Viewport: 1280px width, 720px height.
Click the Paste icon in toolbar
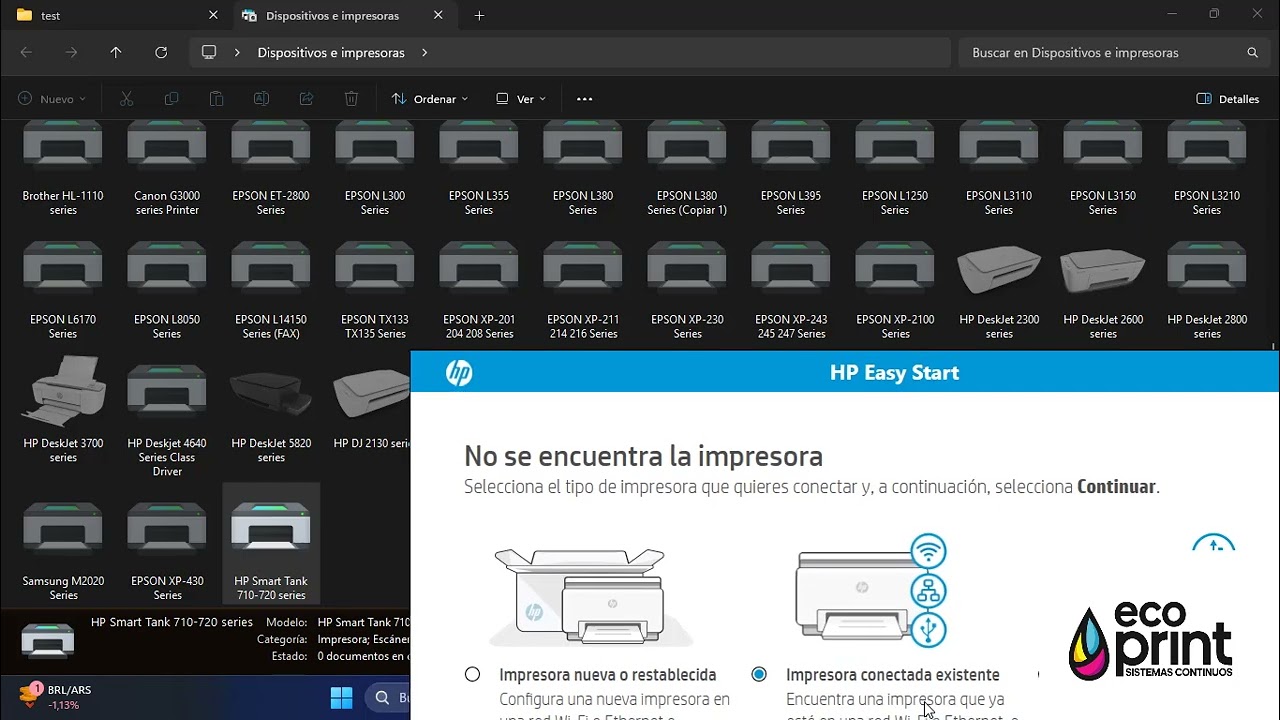216,99
